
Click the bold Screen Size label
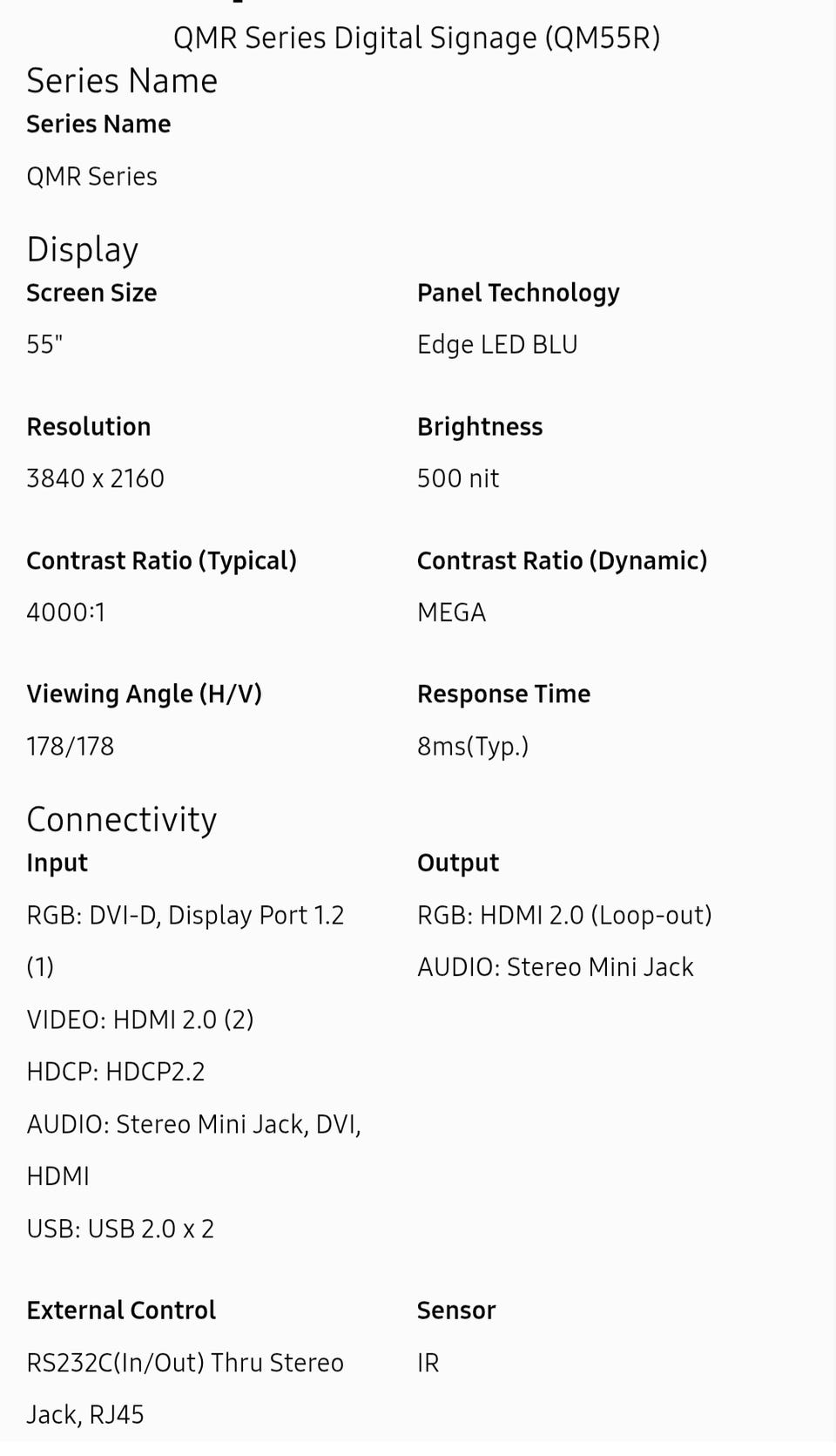point(91,293)
